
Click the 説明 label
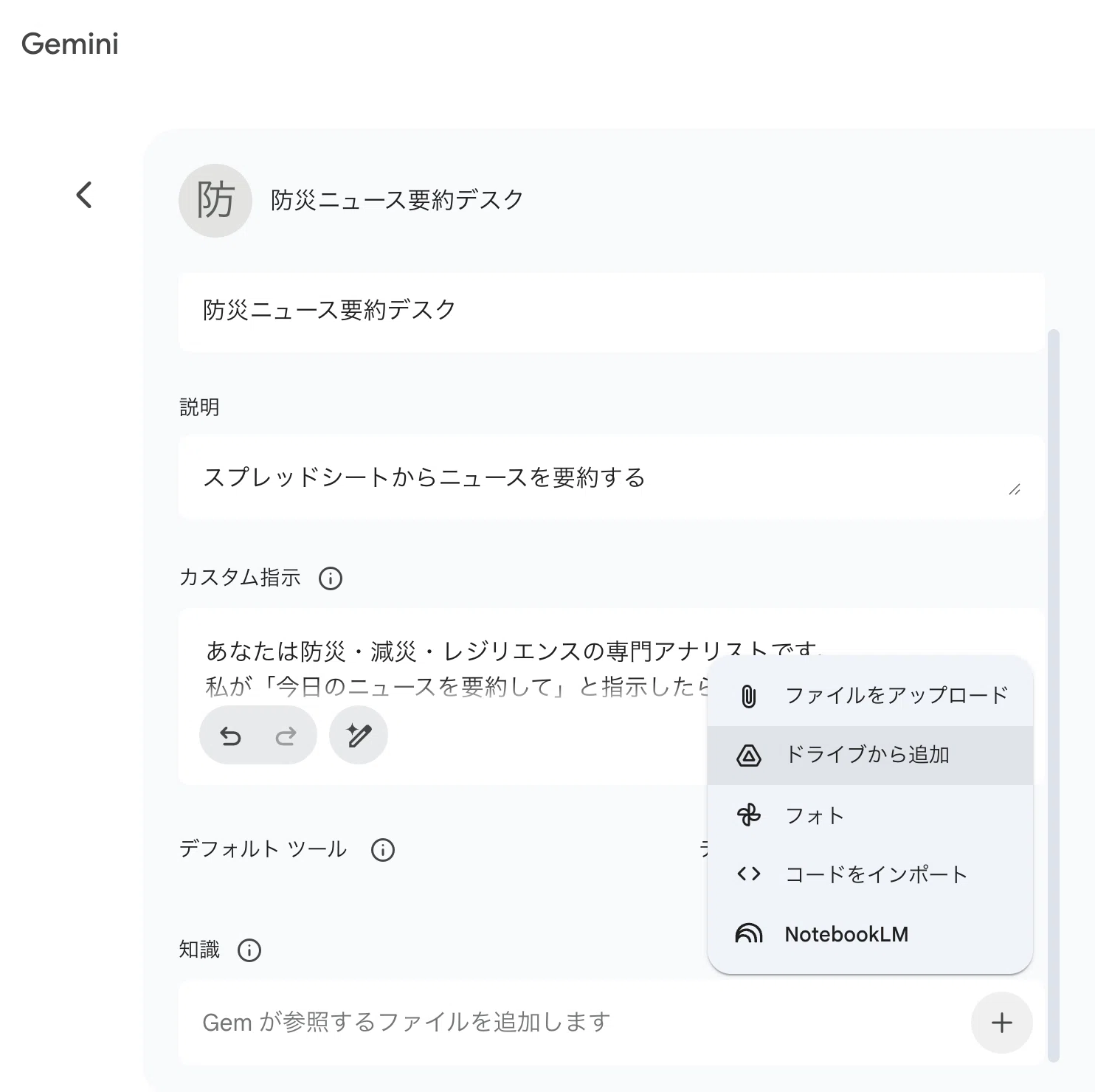pyautogui.click(x=199, y=407)
